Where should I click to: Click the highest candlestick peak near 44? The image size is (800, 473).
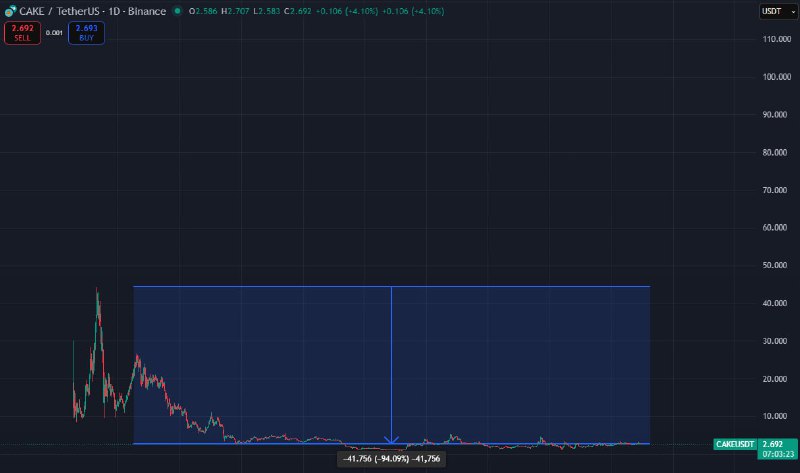(x=97, y=291)
